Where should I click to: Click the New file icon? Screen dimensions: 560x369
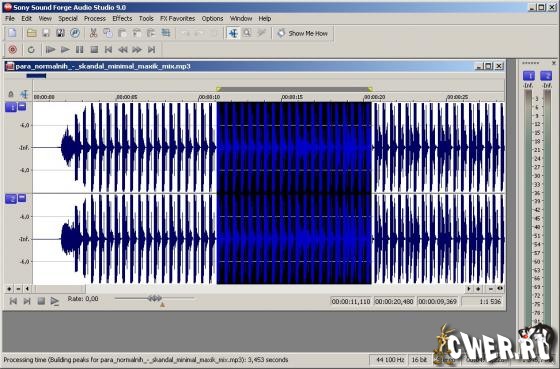pos(12,33)
